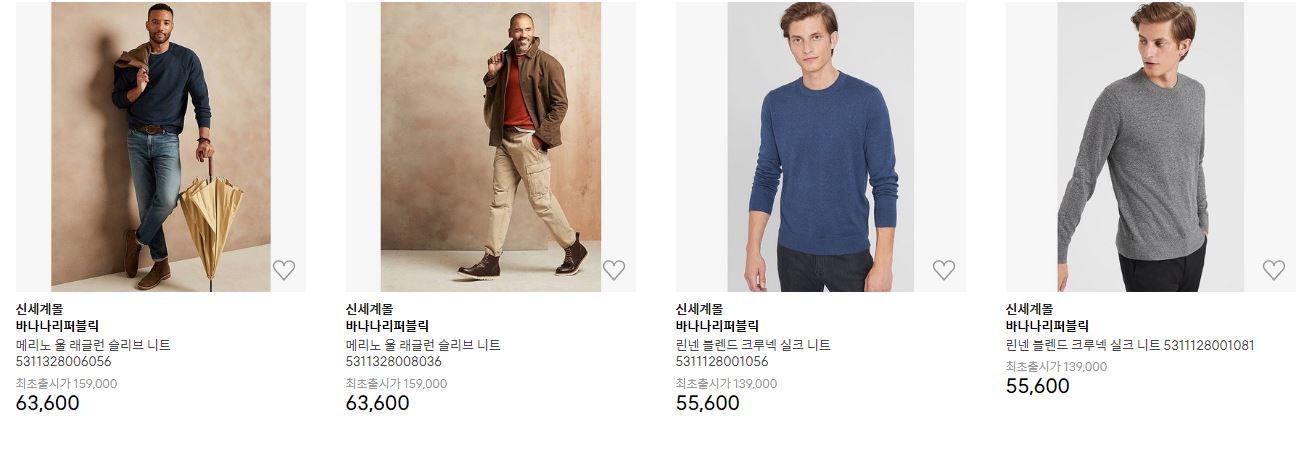Toggle wishlist heart on brown jacket product

pos(614,270)
